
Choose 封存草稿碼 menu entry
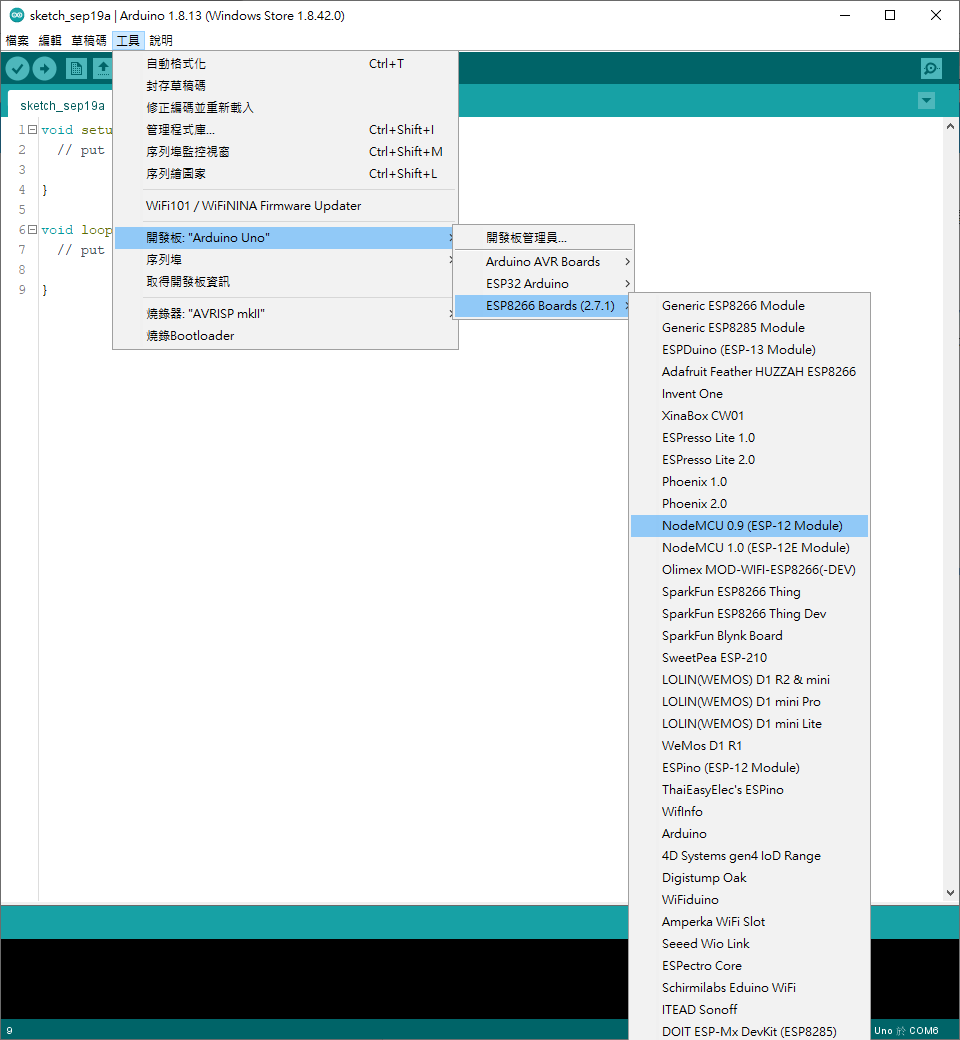[285, 86]
